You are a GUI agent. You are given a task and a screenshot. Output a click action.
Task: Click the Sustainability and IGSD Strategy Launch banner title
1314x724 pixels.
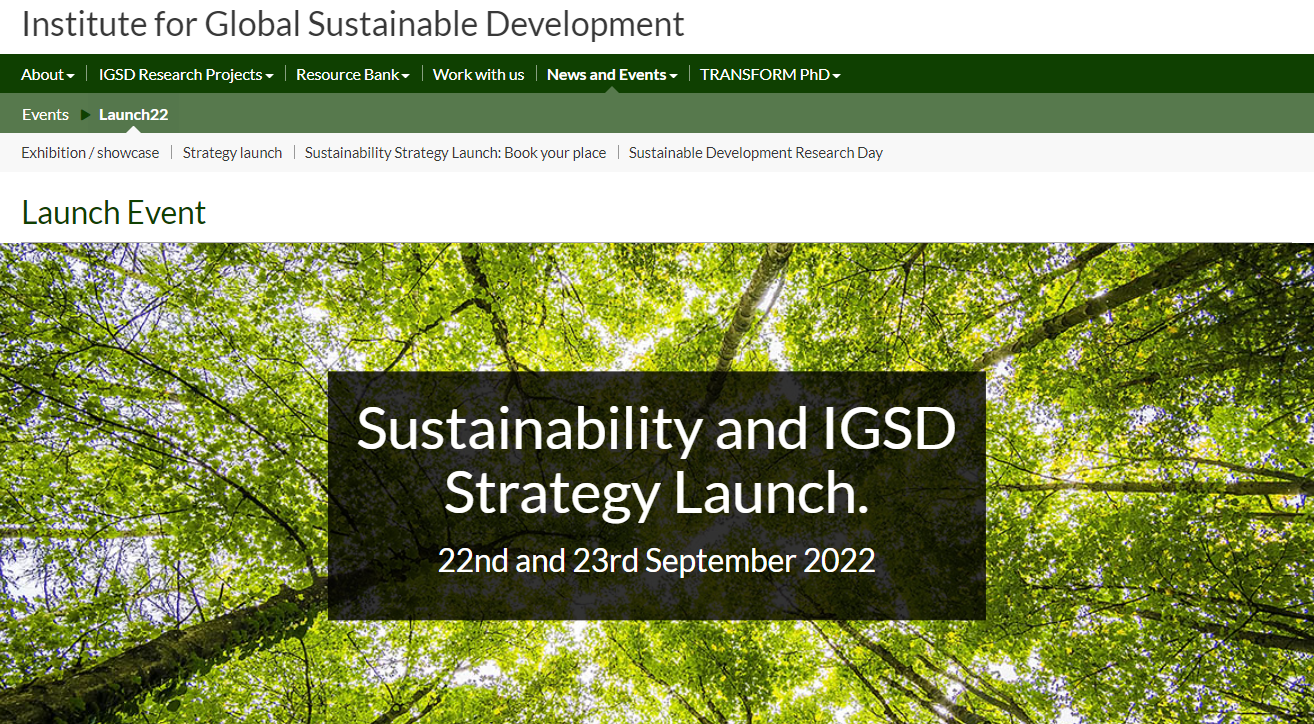click(656, 460)
